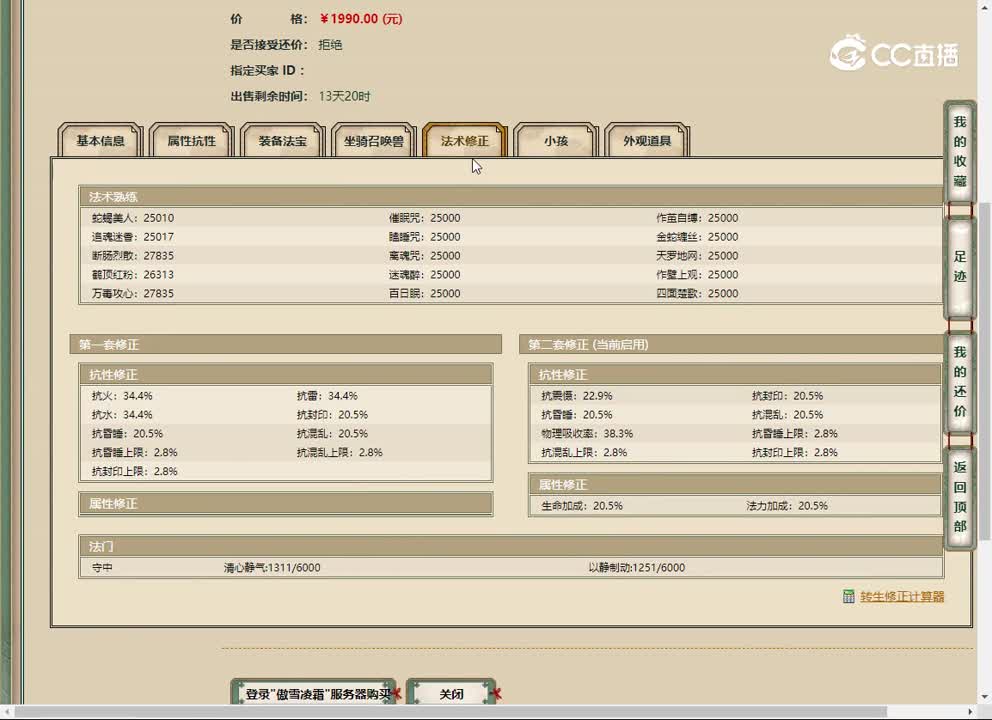
Task: Click the CC直播 logo watermark
Action: (x=893, y=54)
